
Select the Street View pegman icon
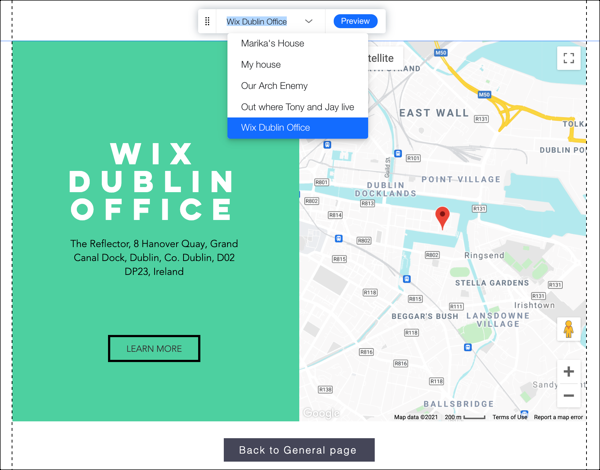tap(568, 330)
